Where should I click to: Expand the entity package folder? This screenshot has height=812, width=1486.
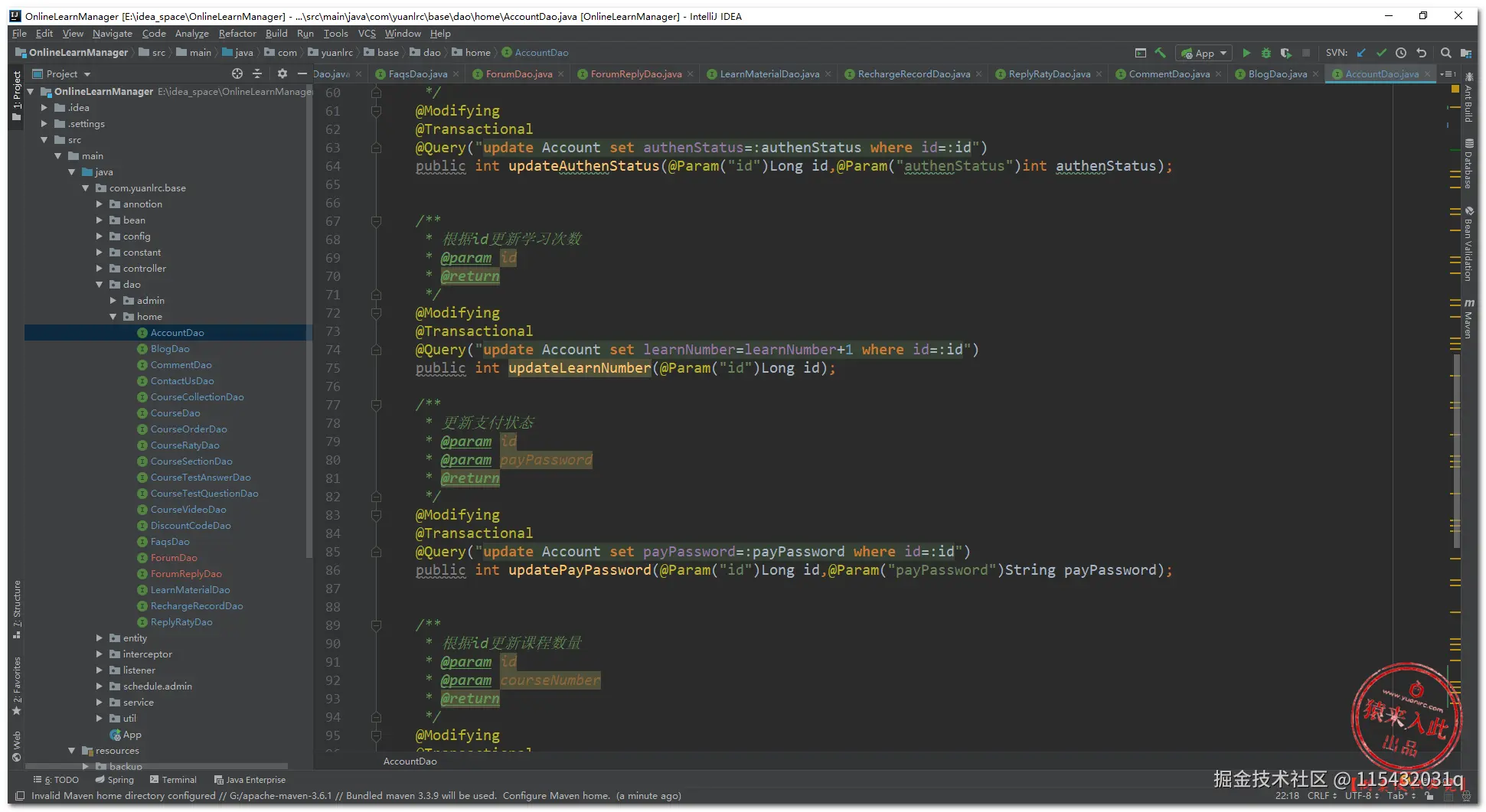tap(100, 638)
